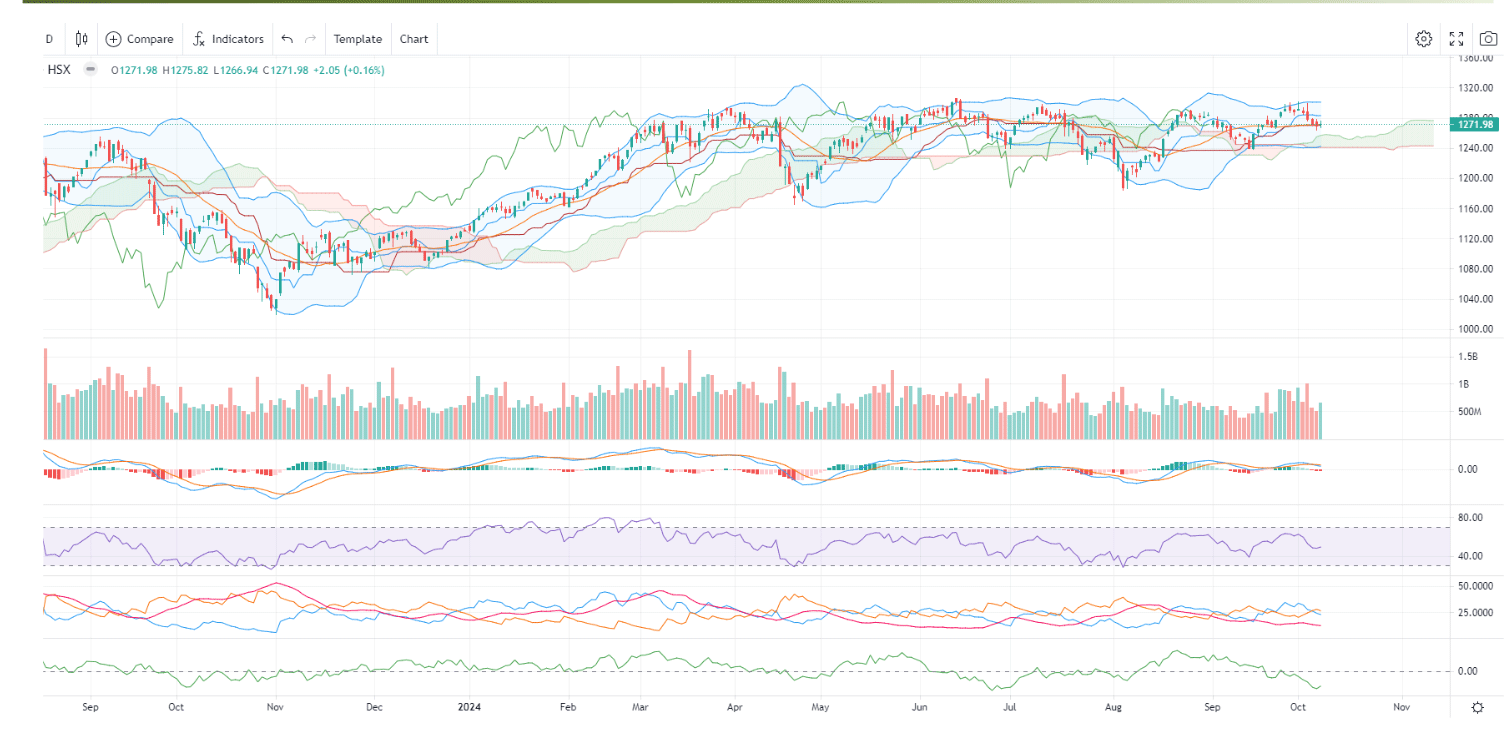
Task: Open time axis settings gear at bottom right
Action: tap(1477, 707)
